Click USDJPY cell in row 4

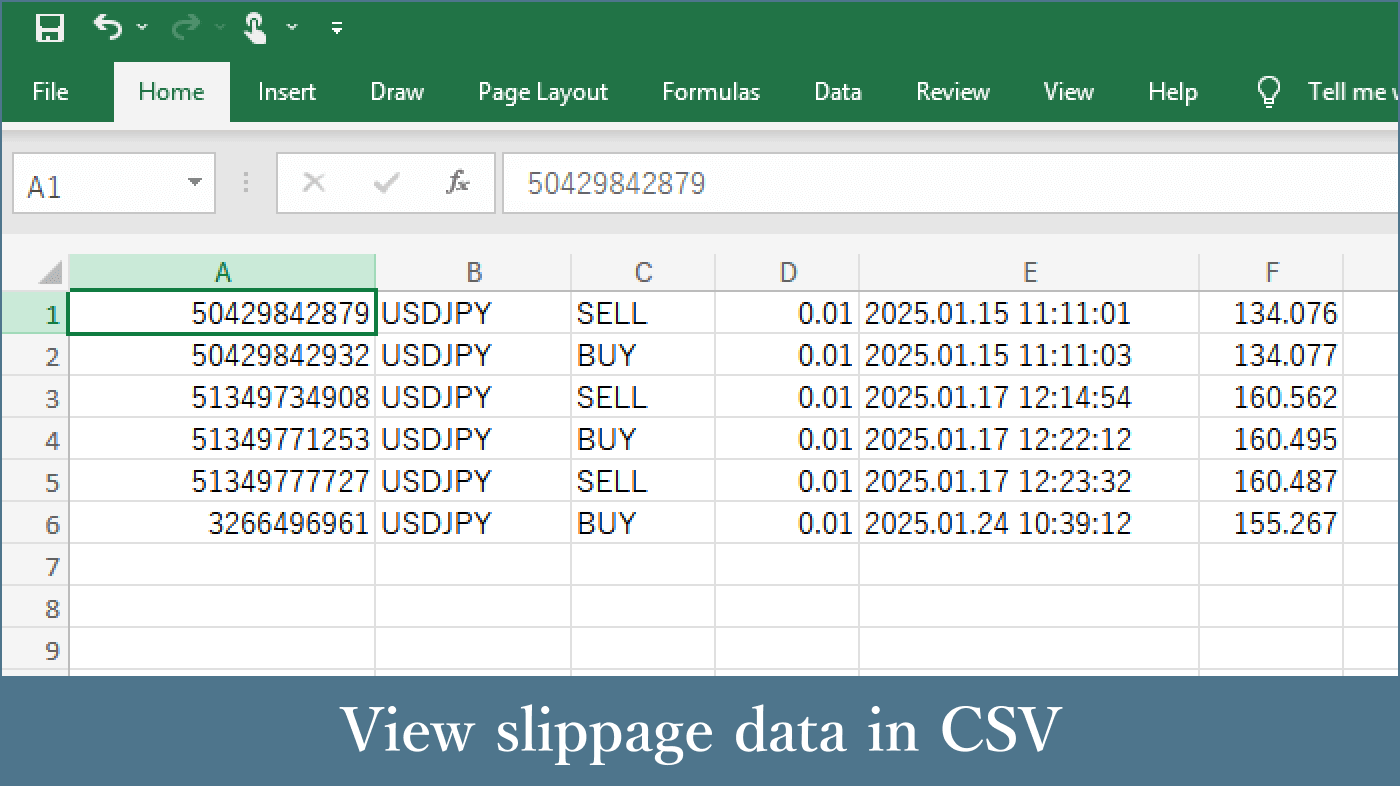[x=474, y=439]
